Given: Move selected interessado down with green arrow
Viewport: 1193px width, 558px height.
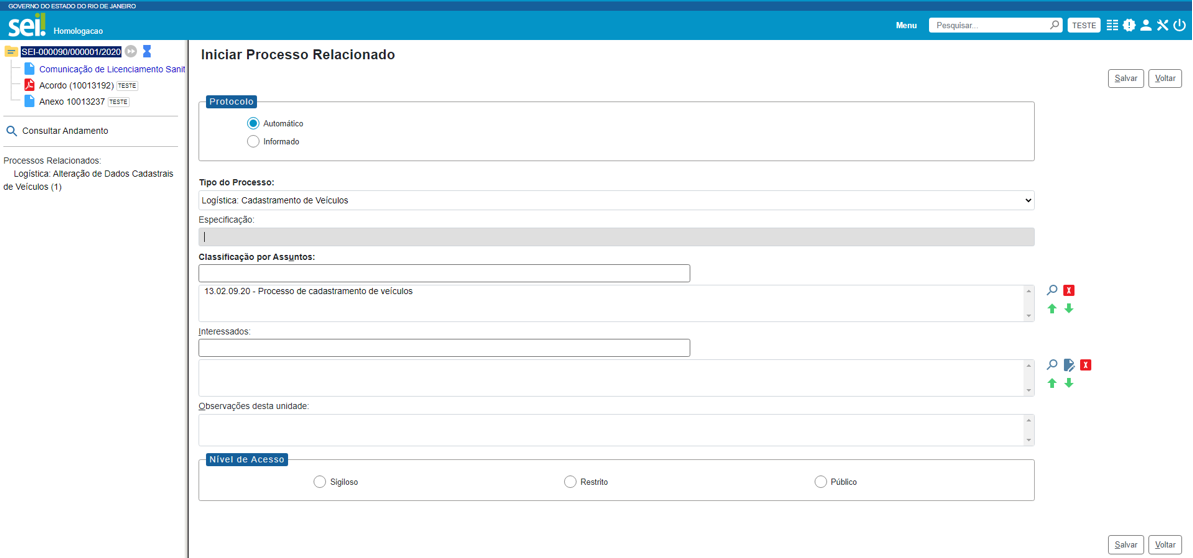Looking at the screenshot, I should click(x=1069, y=384).
